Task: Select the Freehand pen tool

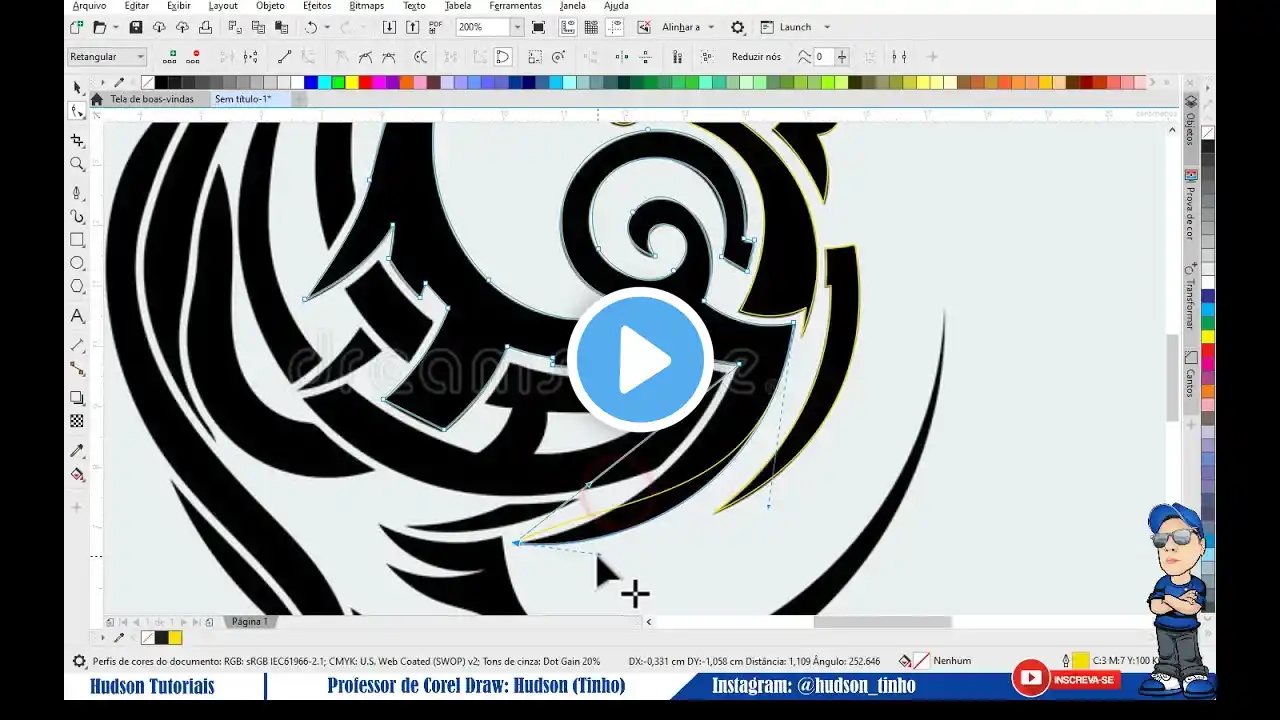Action: pyautogui.click(x=77, y=193)
